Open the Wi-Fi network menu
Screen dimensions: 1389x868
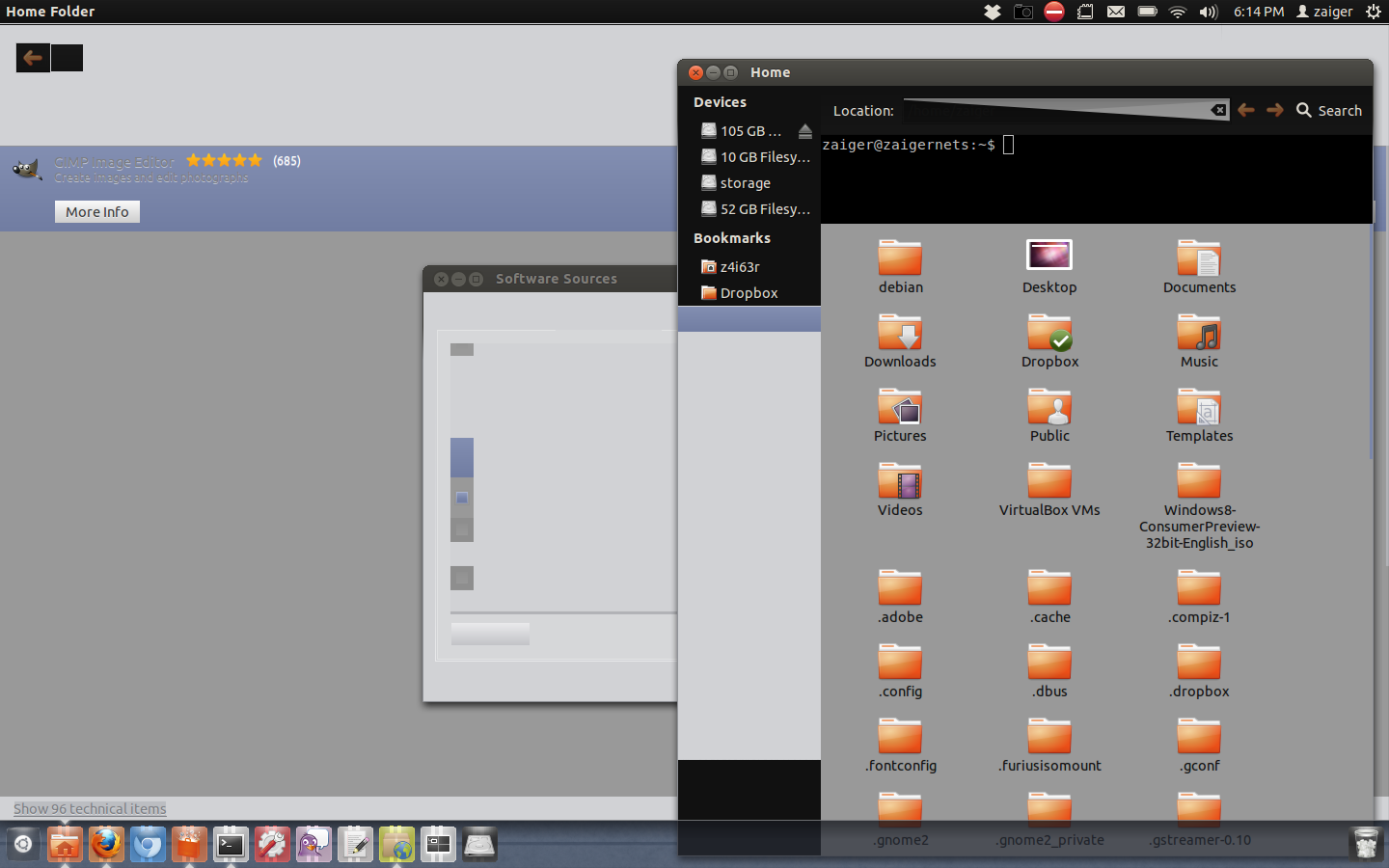point(1178,12)
